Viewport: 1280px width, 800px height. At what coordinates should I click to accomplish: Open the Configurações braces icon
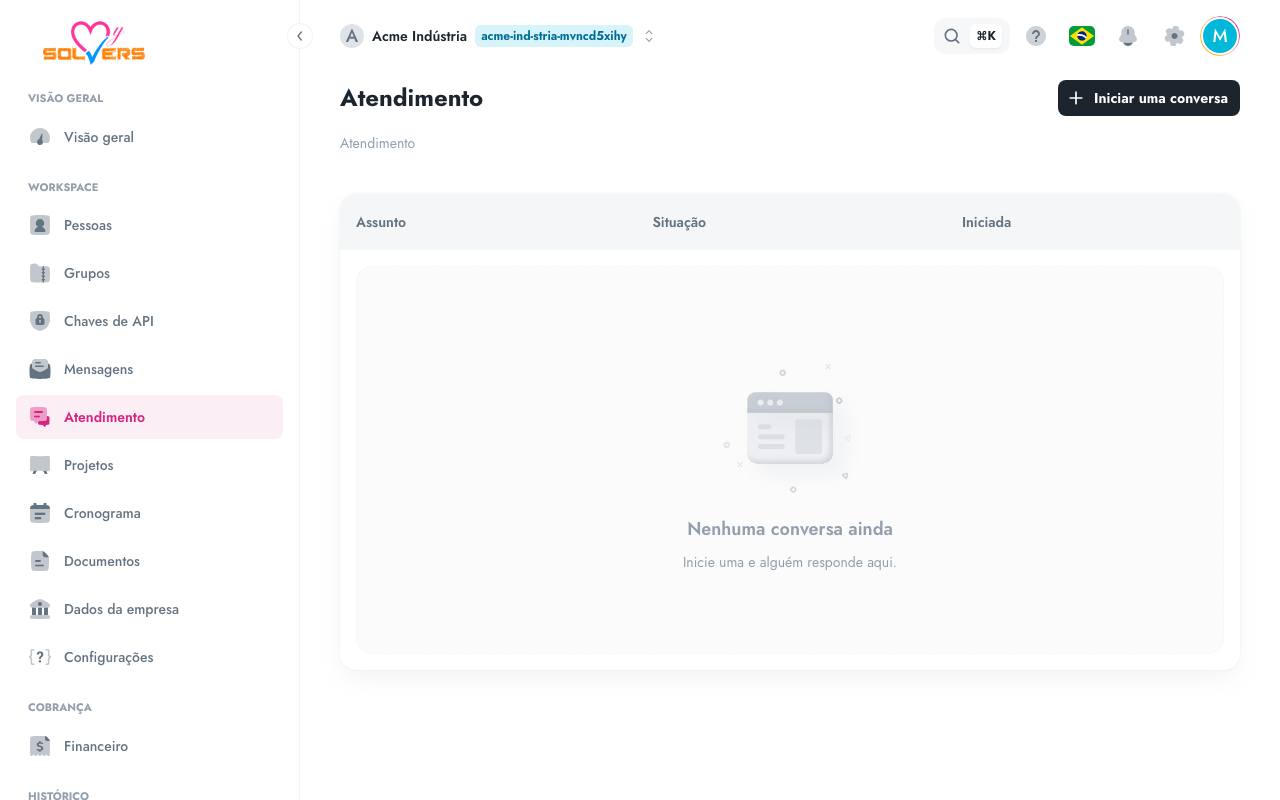pyautogui.click(x=40, y=657)
